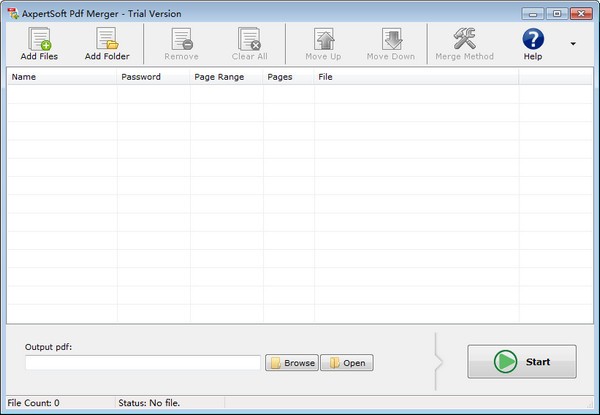The width and height of the screenshot is (600, 415).
Task: Expand the dropdown arrow next to Help
Action: point(573,44)
